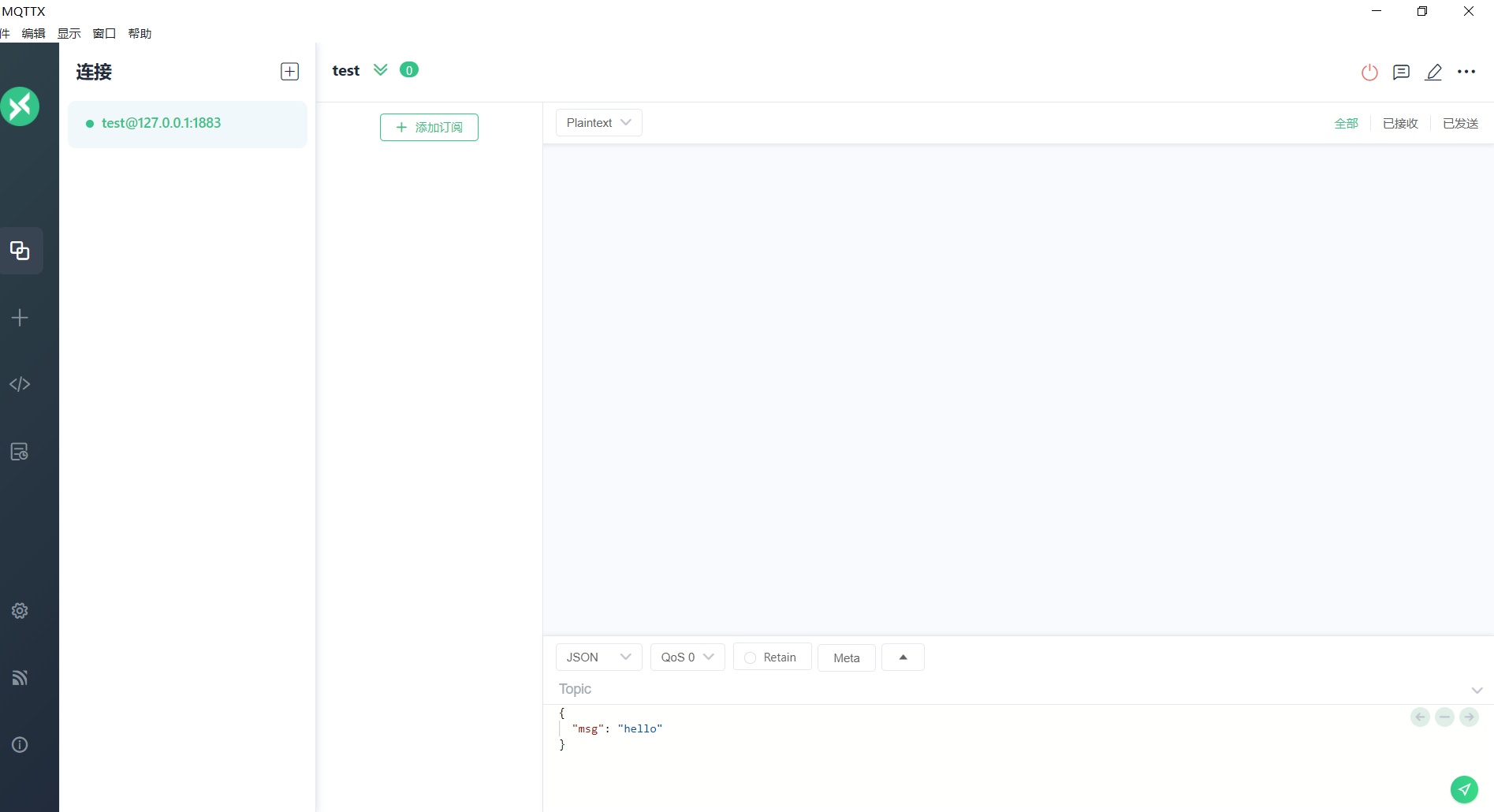The height and width of the screenshot is (812, 1494).
Task: Open the 编辑 menu
Action: (x=34, y=33)
